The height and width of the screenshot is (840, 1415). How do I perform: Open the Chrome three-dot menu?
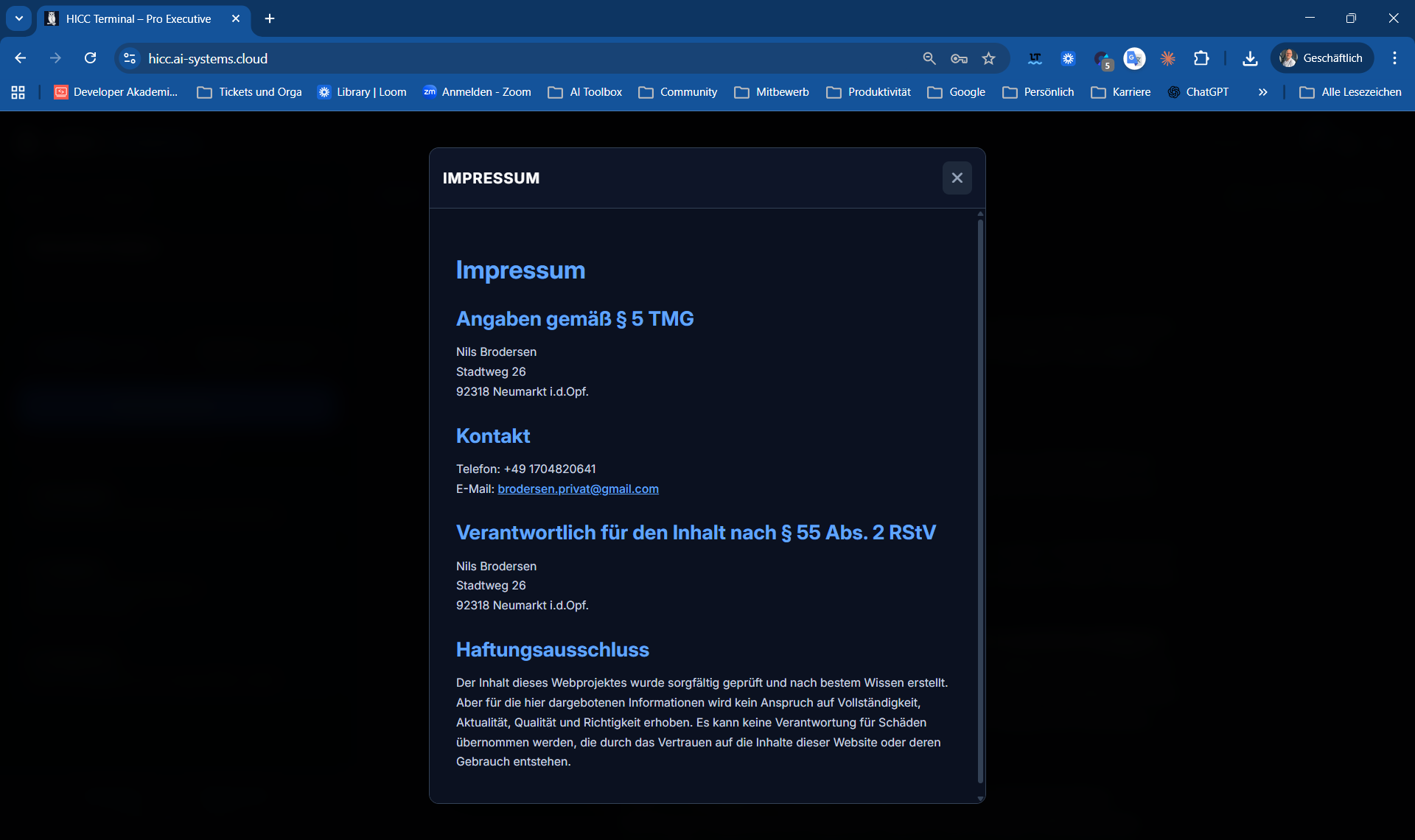[x=1394, y=58]
